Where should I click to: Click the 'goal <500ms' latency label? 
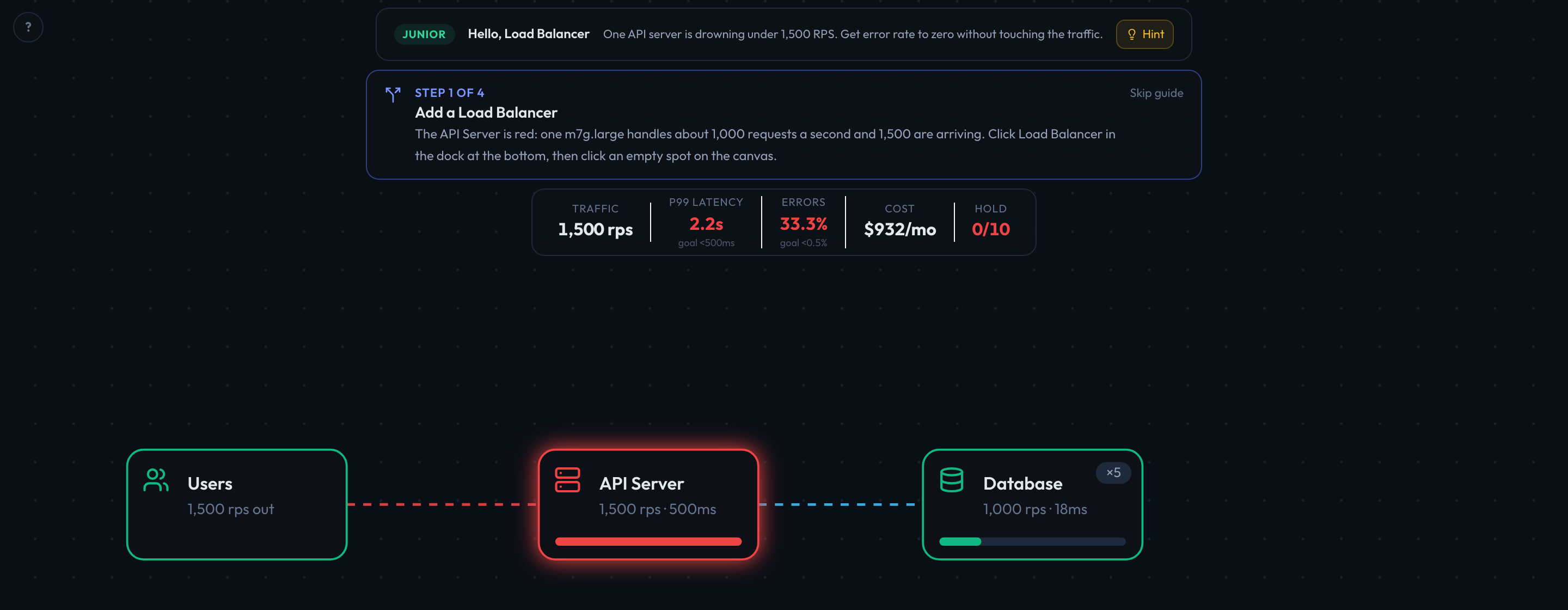(x=706, y=243)
